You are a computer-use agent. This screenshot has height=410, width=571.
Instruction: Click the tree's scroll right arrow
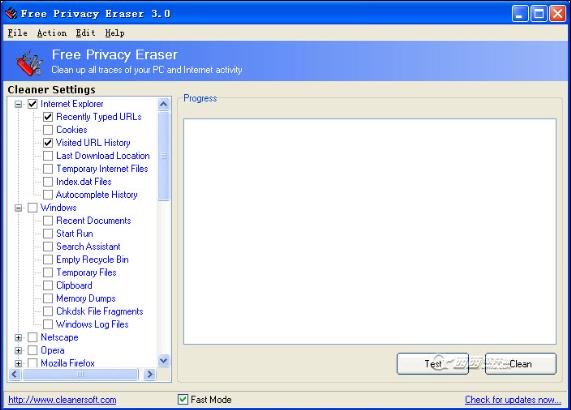pos(150,374)
